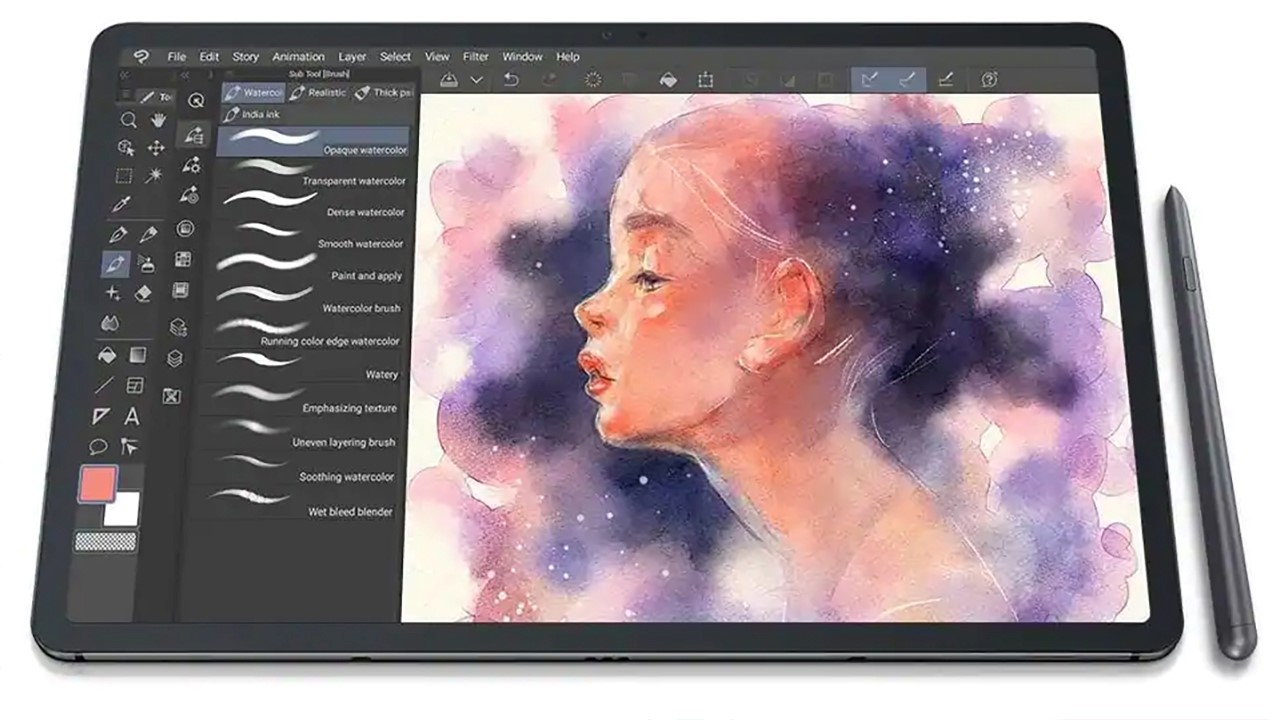
Task: Select the Figure line tool
Action: click(x=104, y=385)
